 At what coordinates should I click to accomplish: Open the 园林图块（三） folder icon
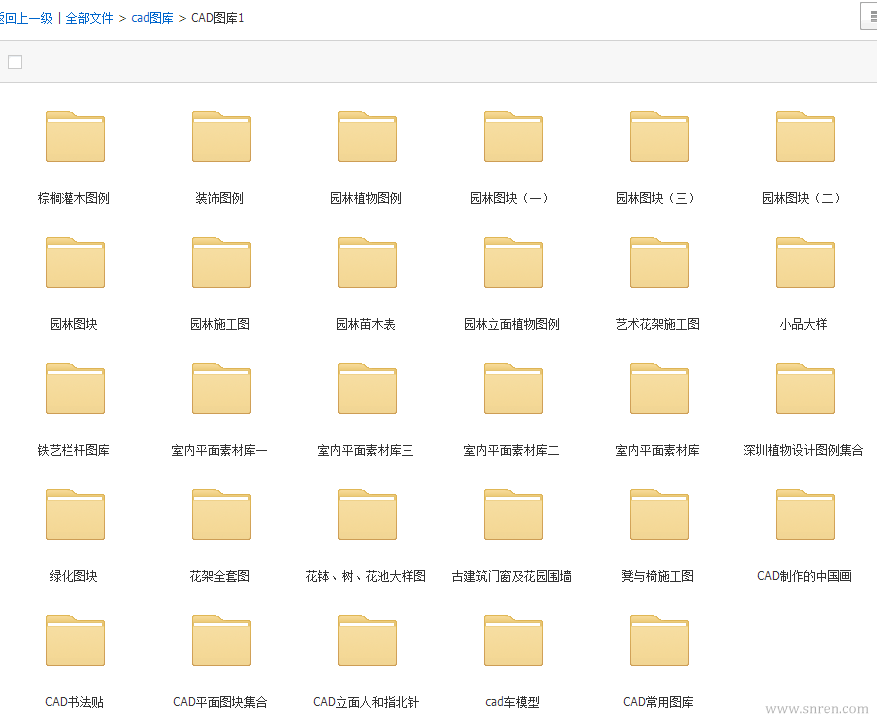tap(659, 136)
